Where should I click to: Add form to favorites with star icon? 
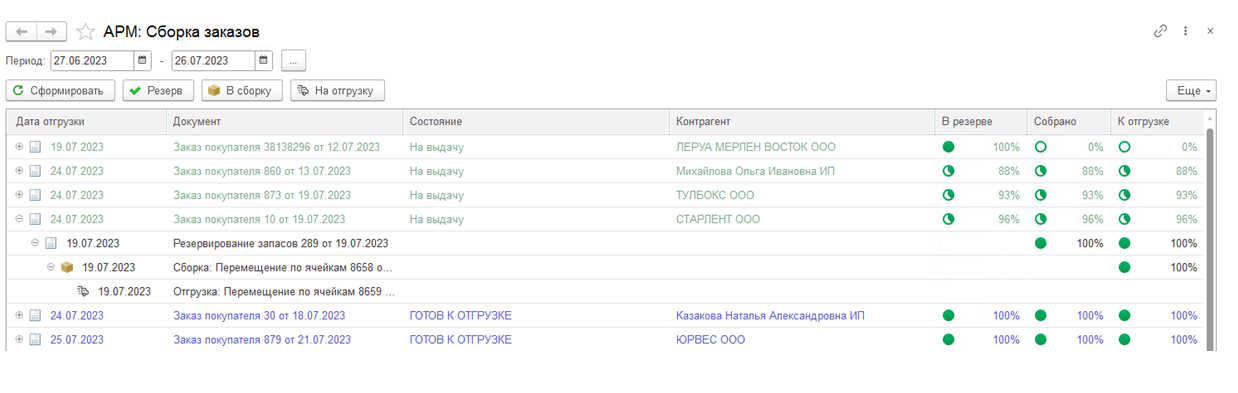[x=86, y=32]
